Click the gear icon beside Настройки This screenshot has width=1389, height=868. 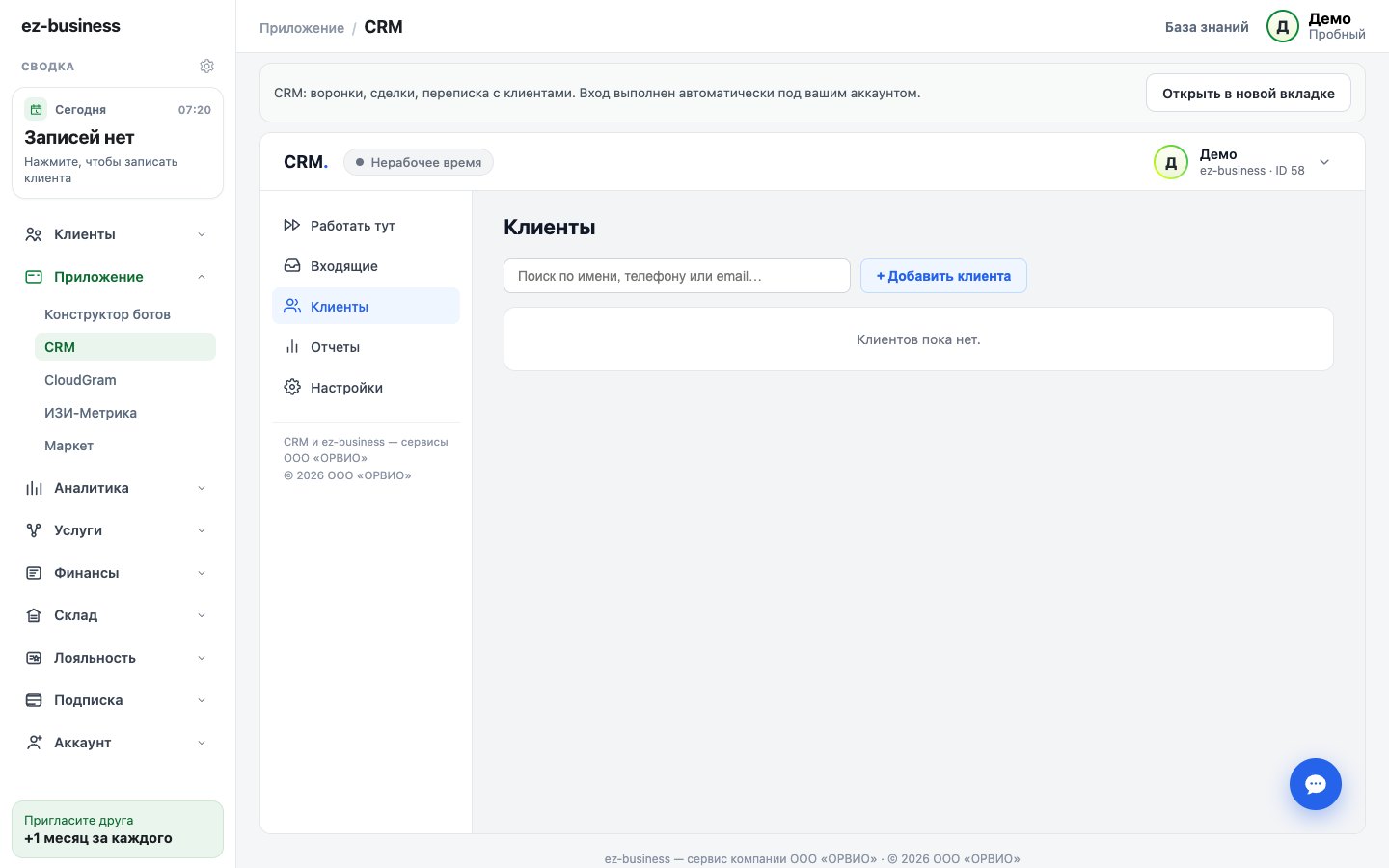pos(292,388)
